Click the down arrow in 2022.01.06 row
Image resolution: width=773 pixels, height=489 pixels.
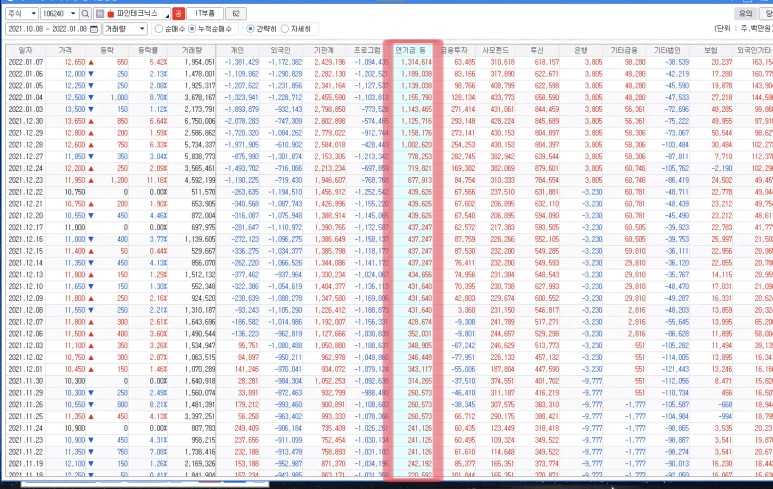[x=91, y=74]
